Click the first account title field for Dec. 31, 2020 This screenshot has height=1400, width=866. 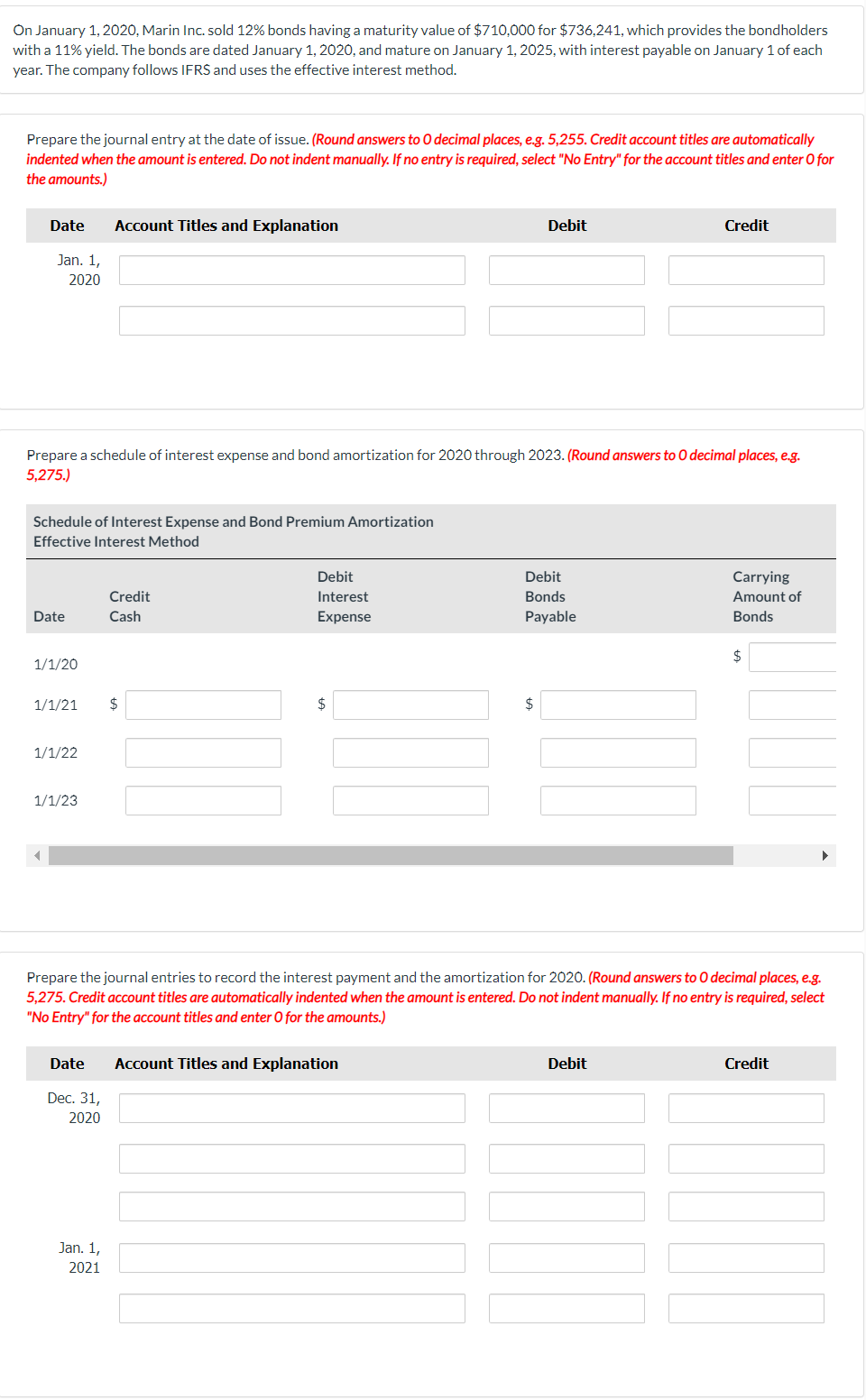pos(290,1107)
